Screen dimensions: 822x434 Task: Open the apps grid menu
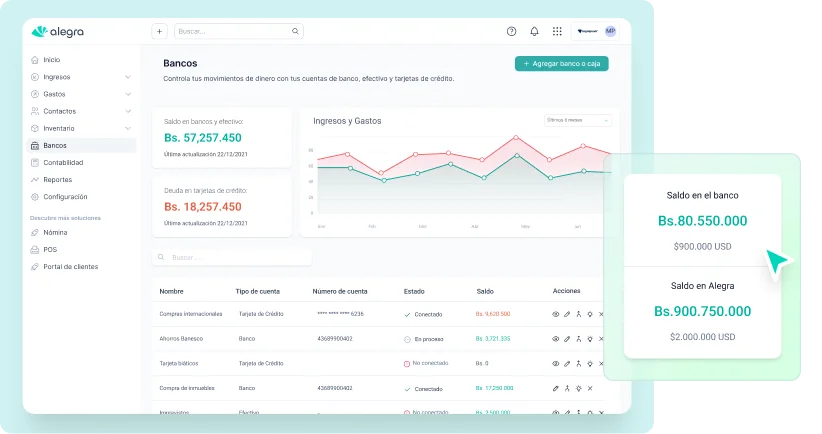[557, 31]
